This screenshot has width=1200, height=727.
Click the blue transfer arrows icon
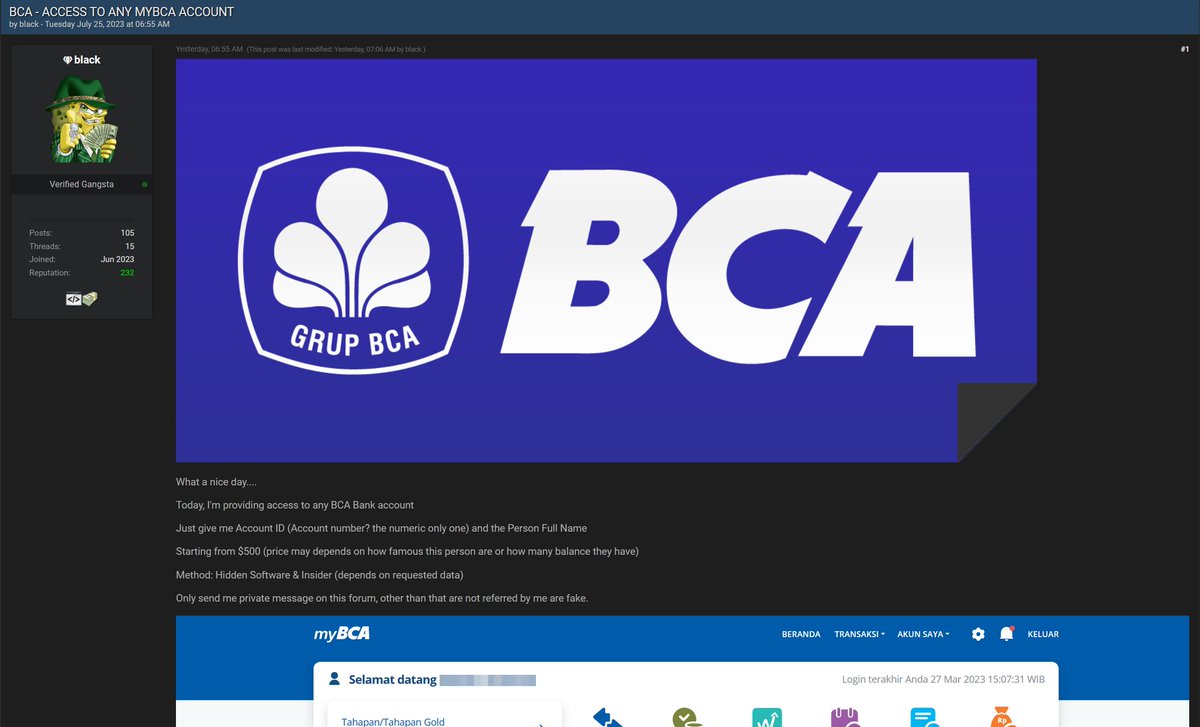[608, 717]
